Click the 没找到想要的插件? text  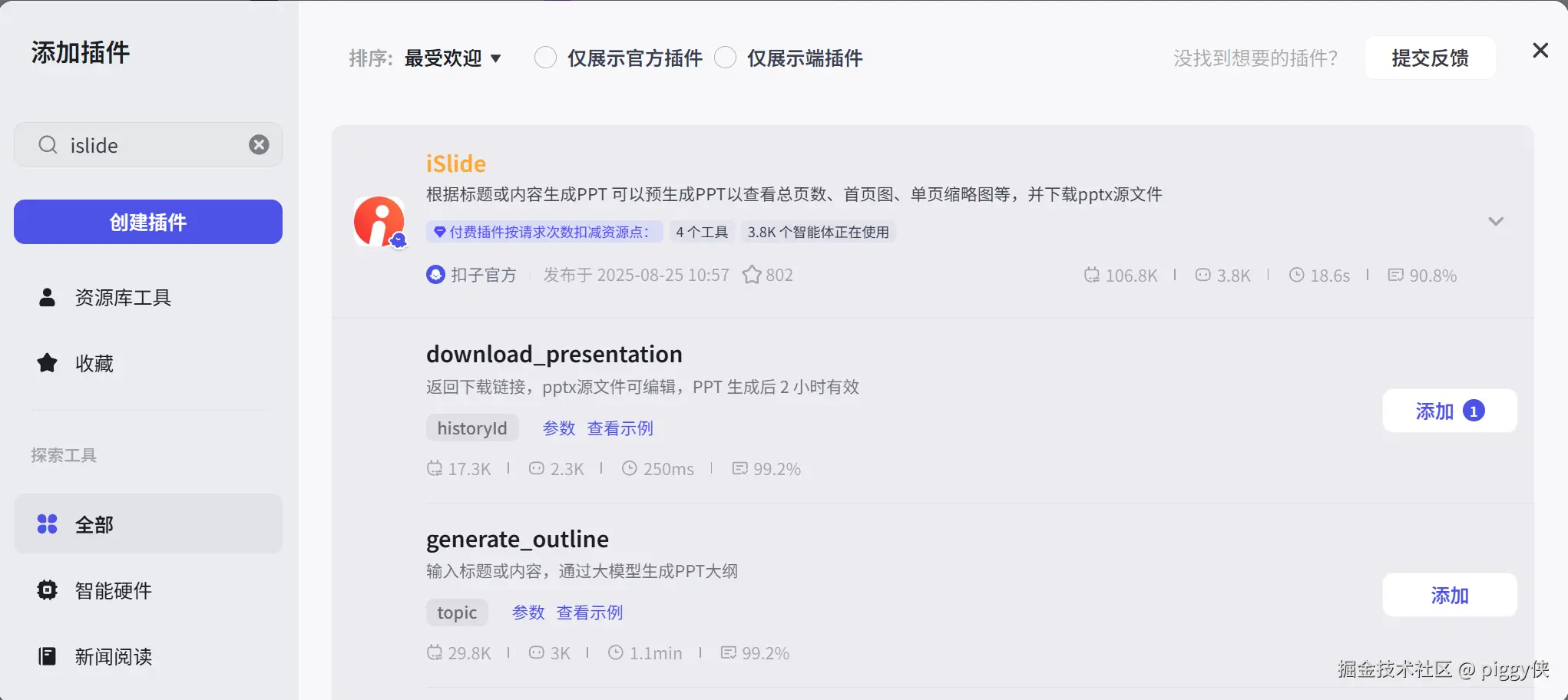point(1255,58)
